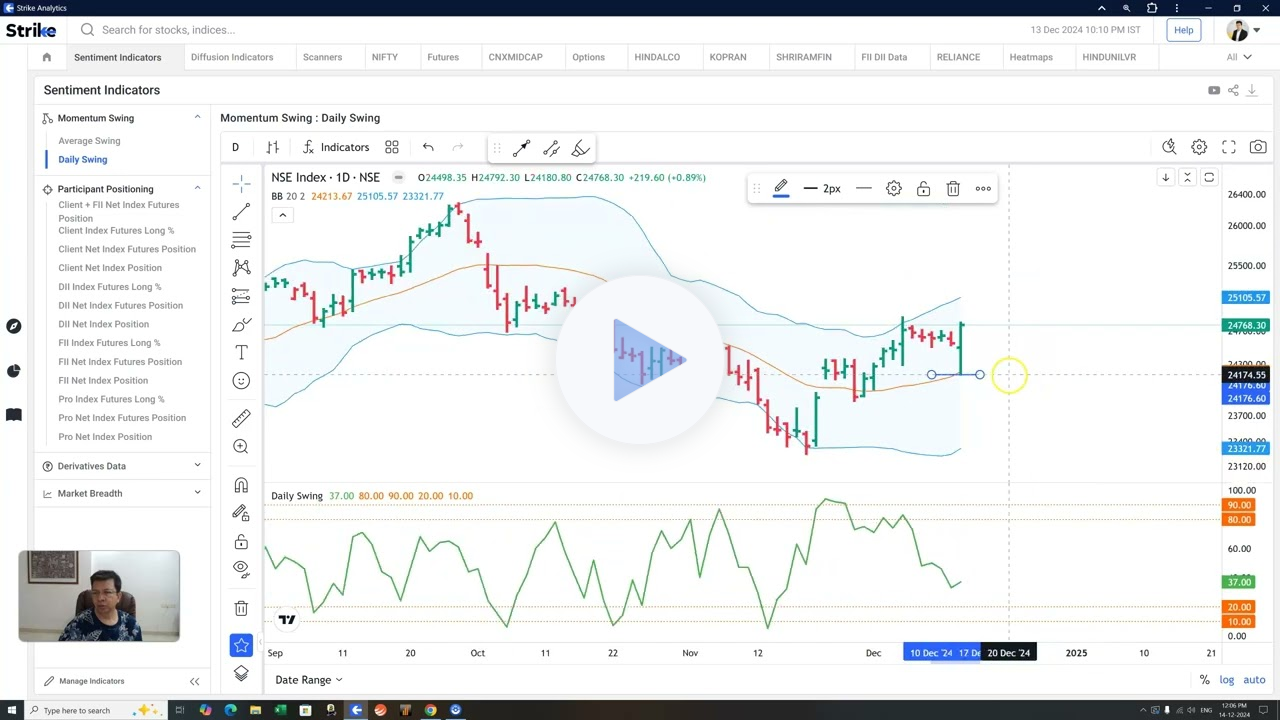This screenshot has height=720, width=1280.
Task: Select the crosshair cursor tool
Action: (x=241, y=184)
